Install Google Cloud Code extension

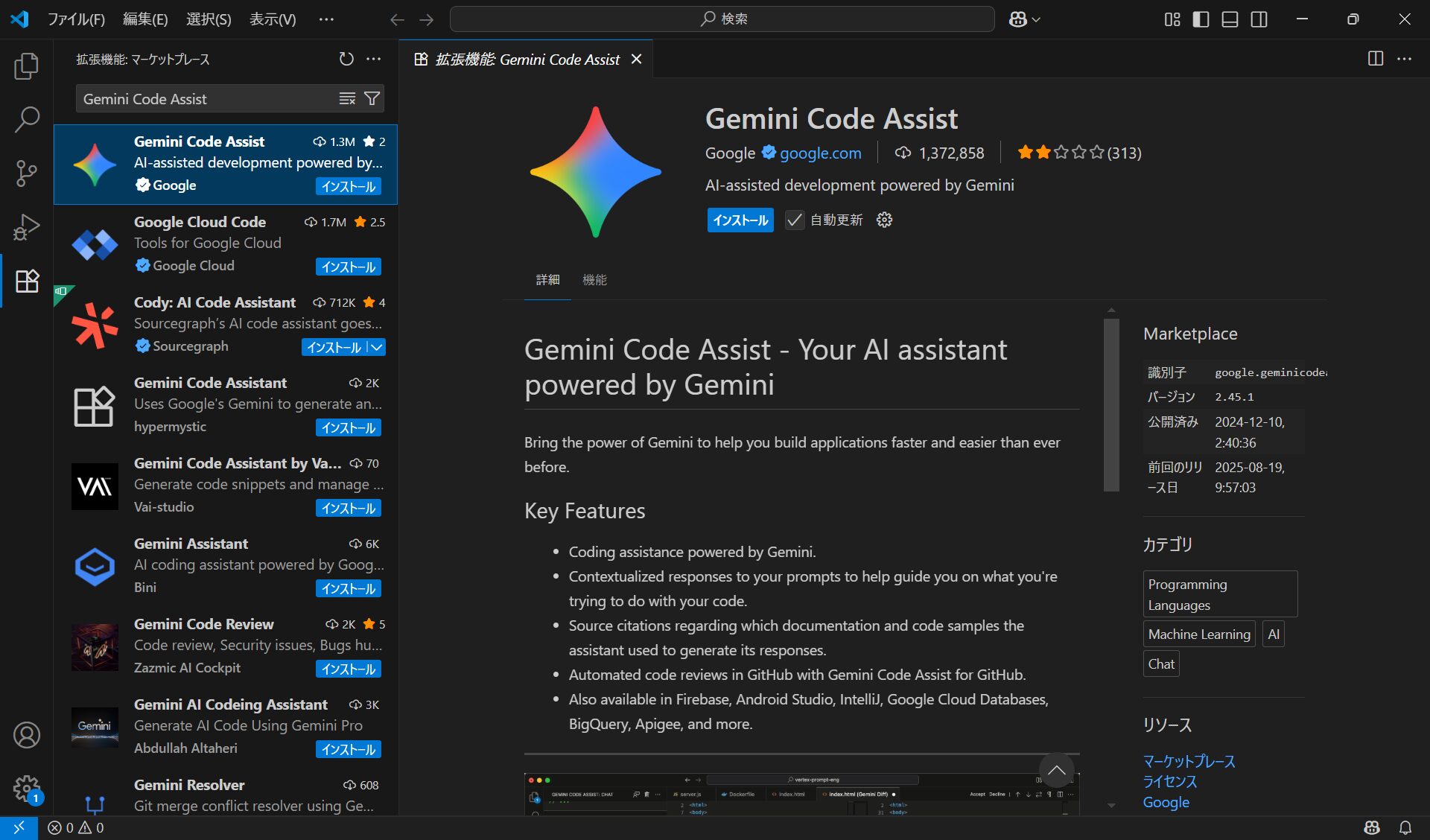click(x=349, y=267)
